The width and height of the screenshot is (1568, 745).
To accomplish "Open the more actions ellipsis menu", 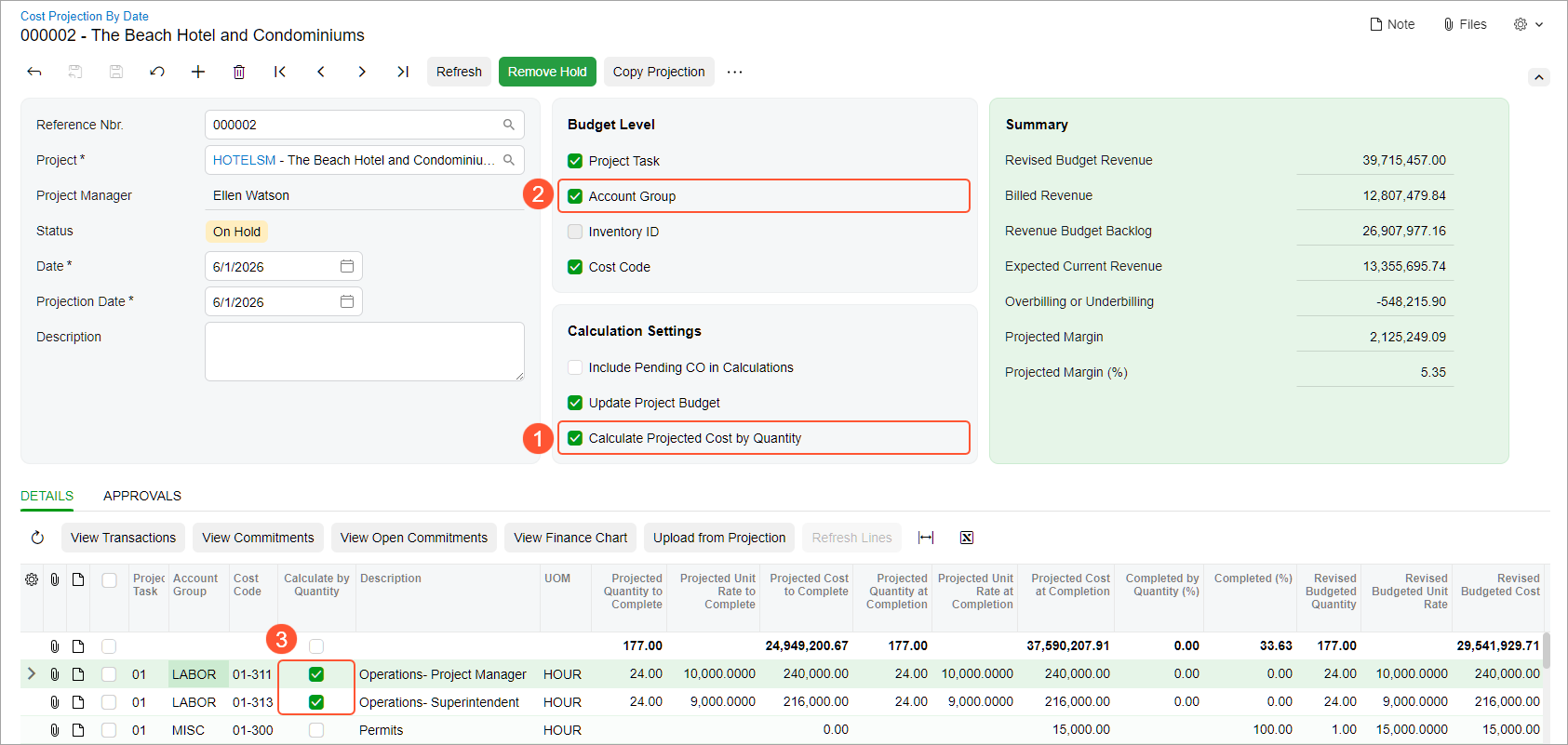I will pyautogui.click(x=735, y=72).
